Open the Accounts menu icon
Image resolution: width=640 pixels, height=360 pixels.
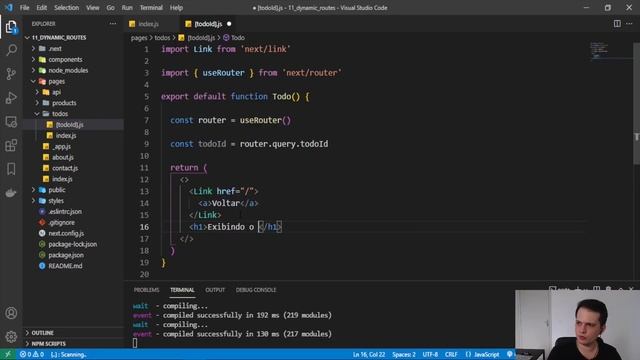(11, 313)
